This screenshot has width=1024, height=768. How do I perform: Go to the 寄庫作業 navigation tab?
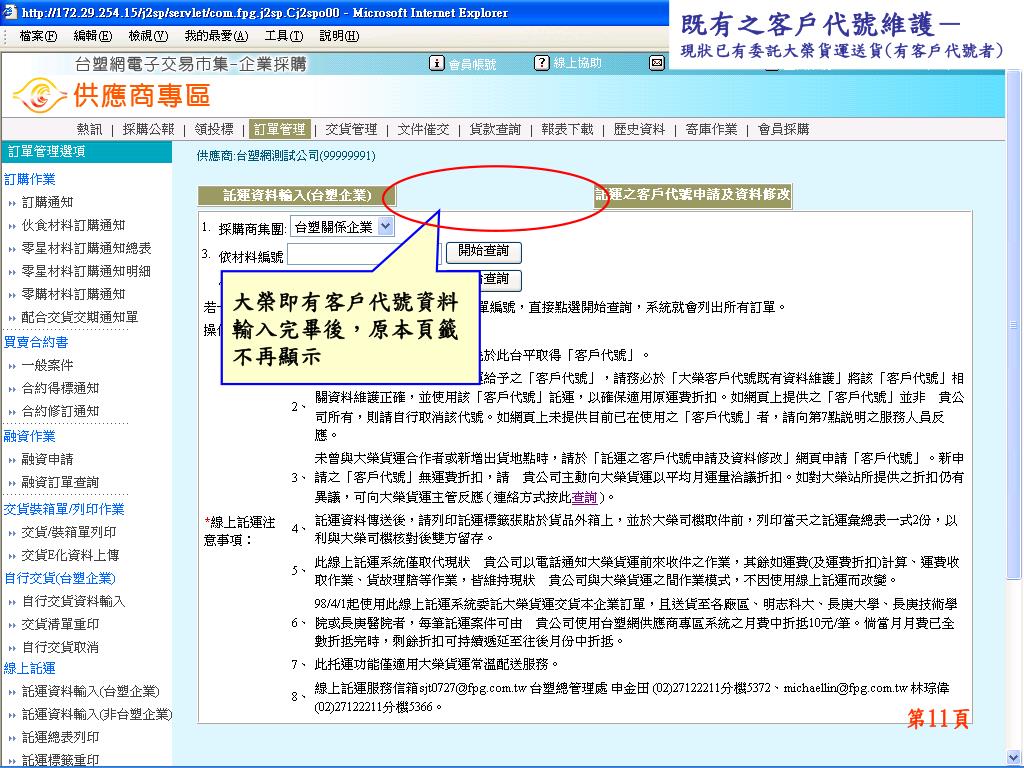tap(711, 129)
